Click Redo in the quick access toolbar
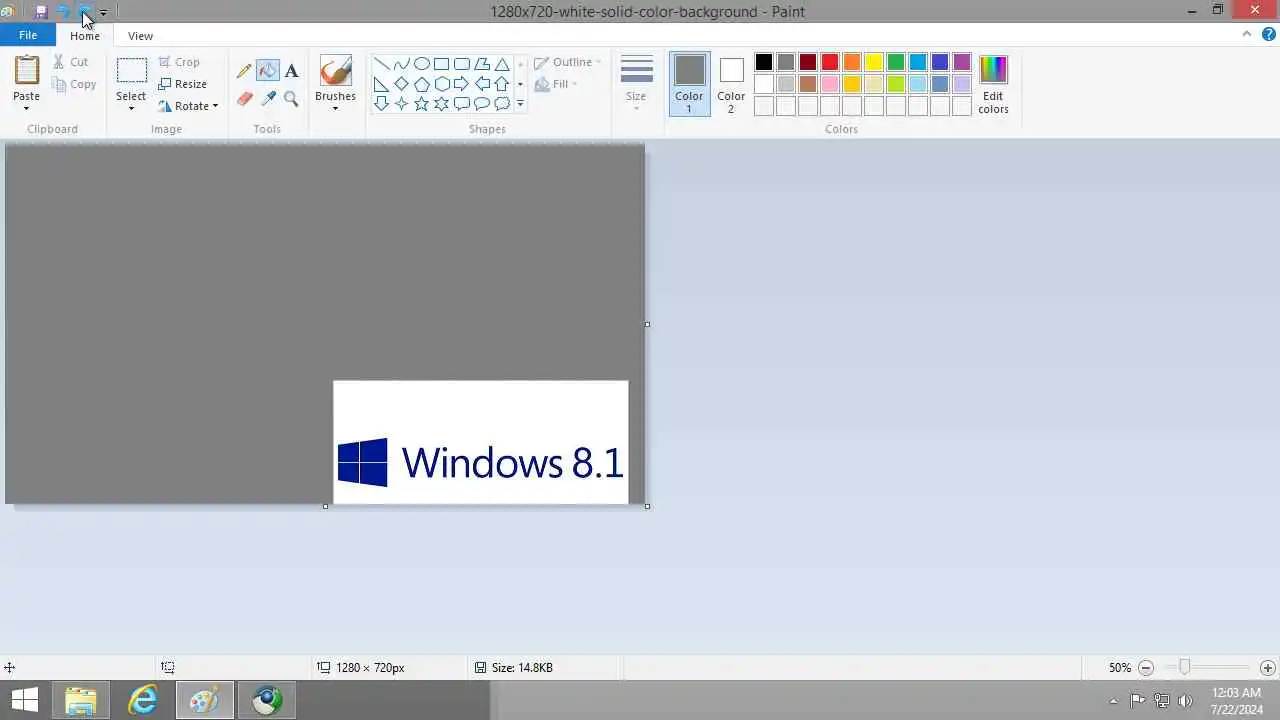The height and width of the screenshot is (720, 1280). point(85,12)
